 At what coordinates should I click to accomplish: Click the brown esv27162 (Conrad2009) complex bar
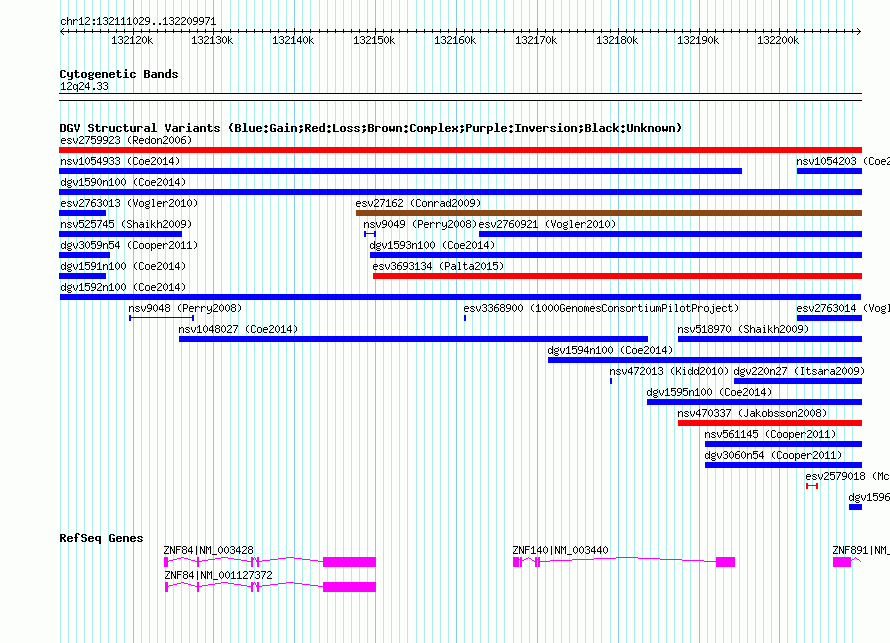coord(609,213)
